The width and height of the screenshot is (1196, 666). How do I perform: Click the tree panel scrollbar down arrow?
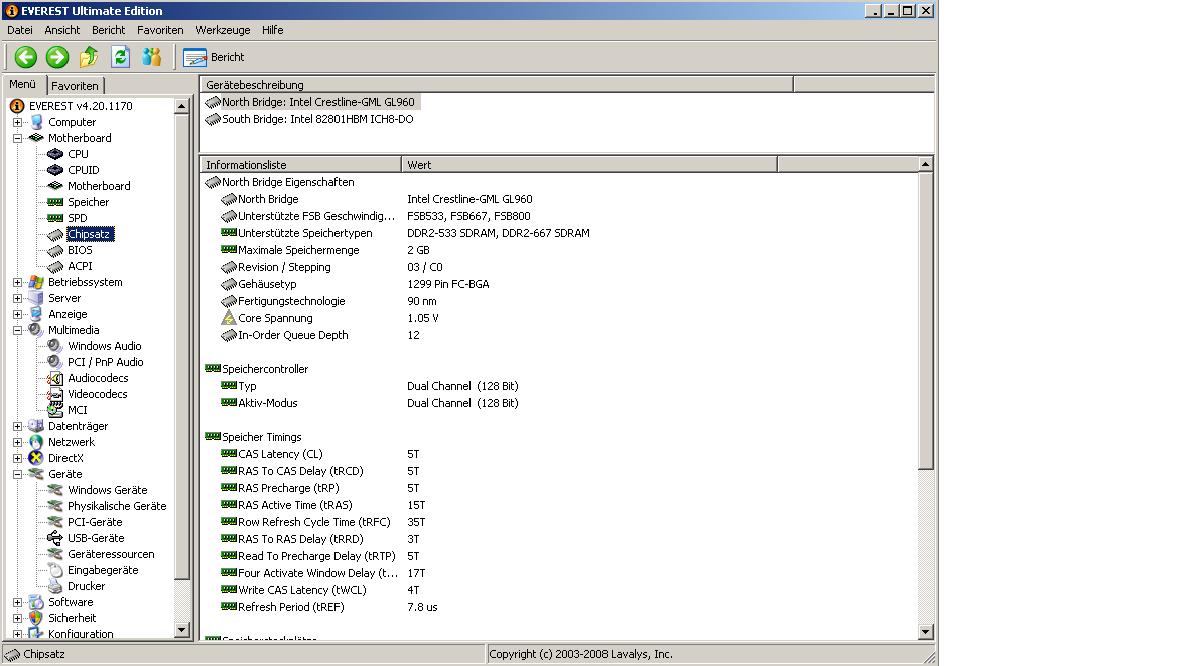182,630
